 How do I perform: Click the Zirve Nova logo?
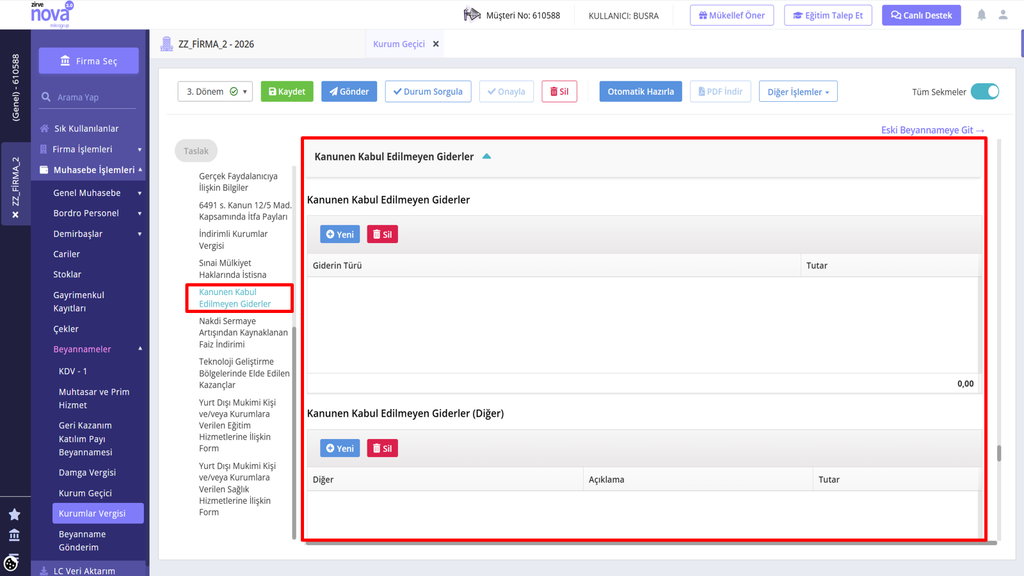(x=52, y=14)
